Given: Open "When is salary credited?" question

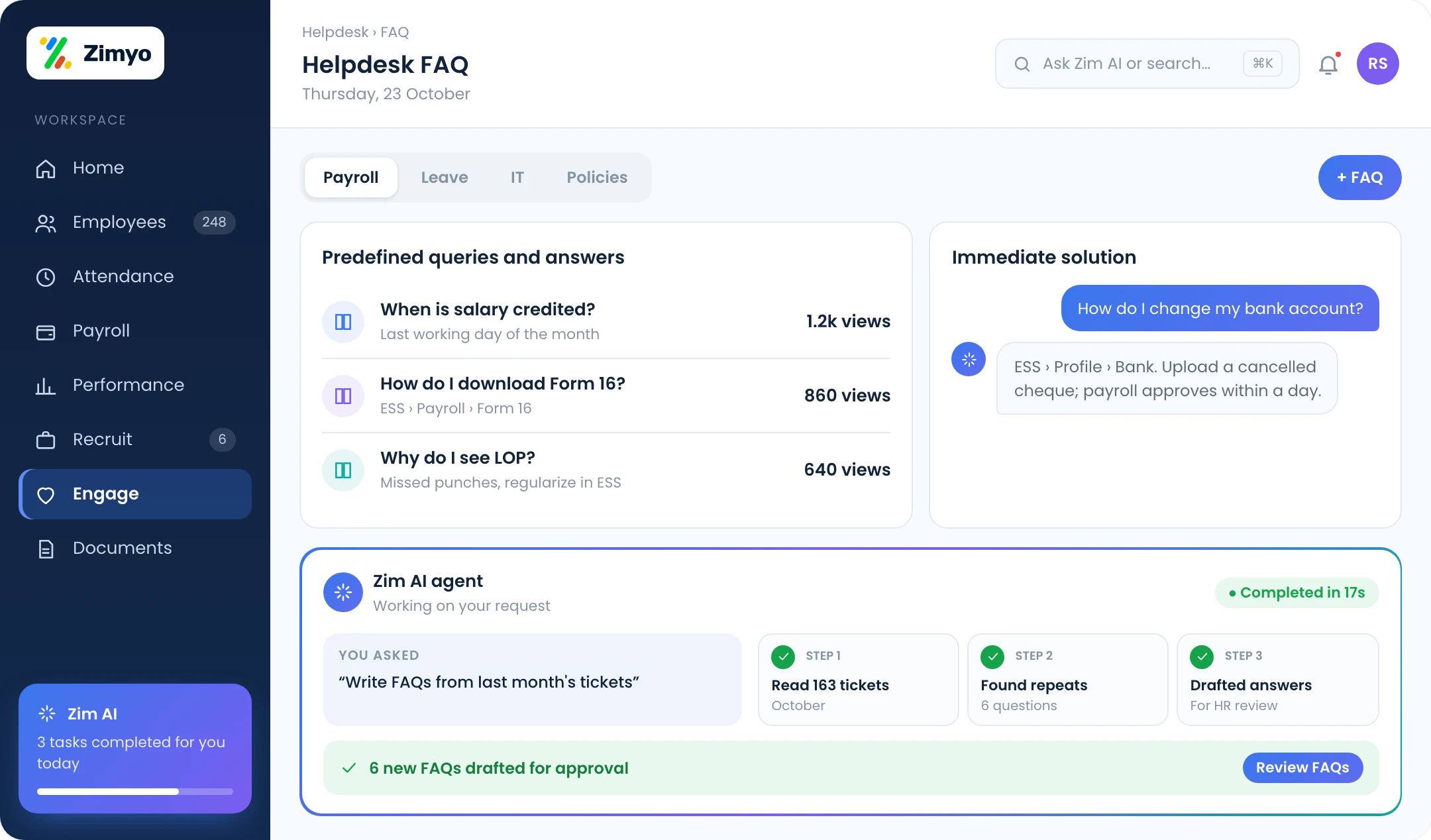Looking at the screenshot, I should (488, 309).
